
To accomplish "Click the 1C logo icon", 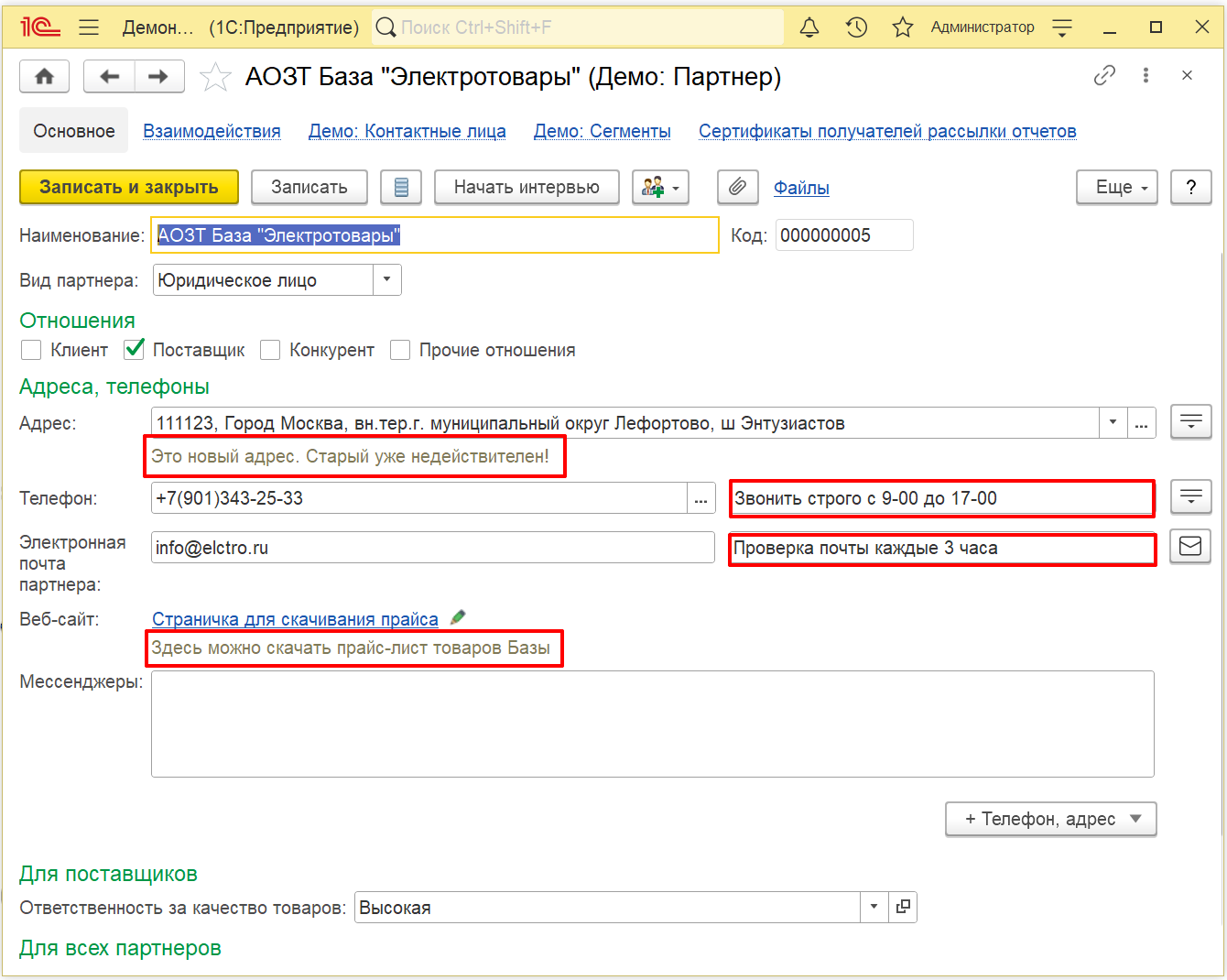I will point(40,27).
